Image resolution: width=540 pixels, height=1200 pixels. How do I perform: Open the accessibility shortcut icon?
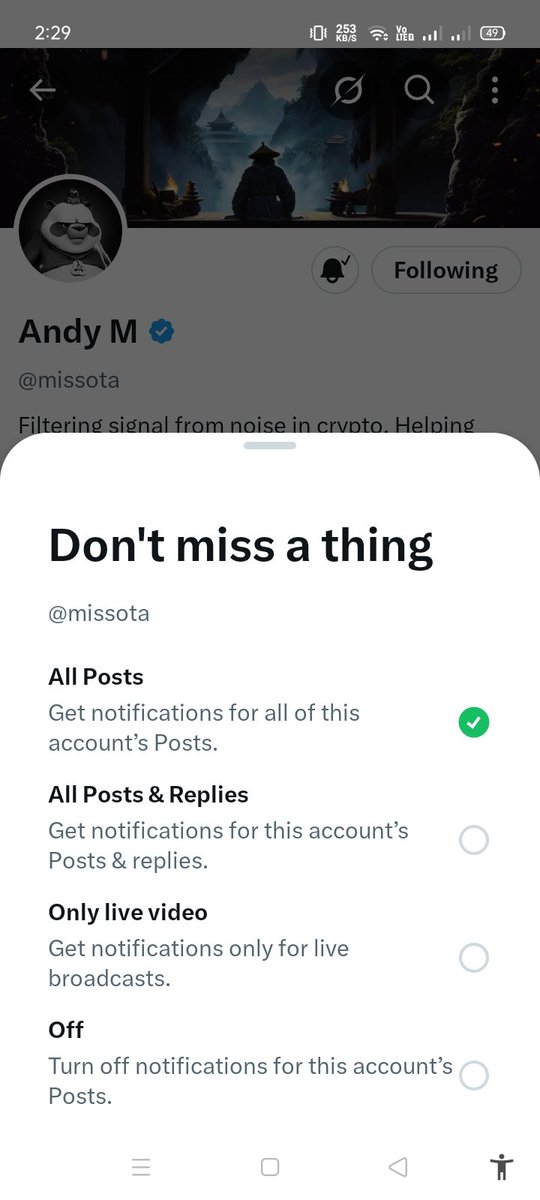point(501,1166)
